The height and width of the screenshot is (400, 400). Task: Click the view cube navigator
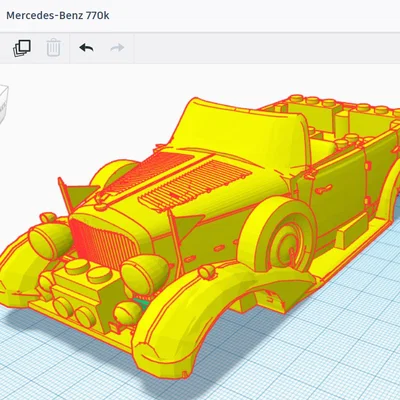(3, 104)
